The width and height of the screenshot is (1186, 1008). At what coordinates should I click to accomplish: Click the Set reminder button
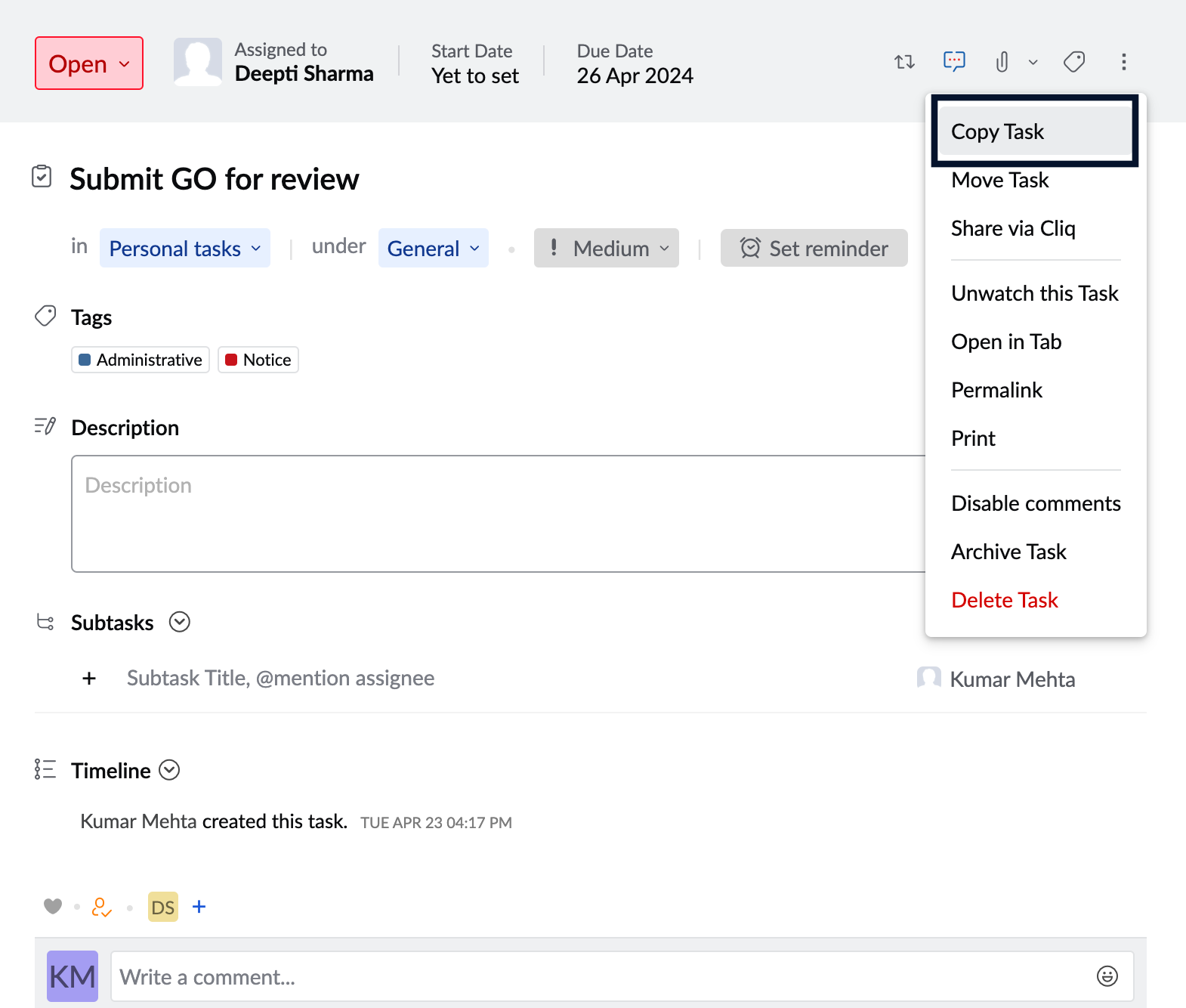pyautogui.click(x=814, y=249)
